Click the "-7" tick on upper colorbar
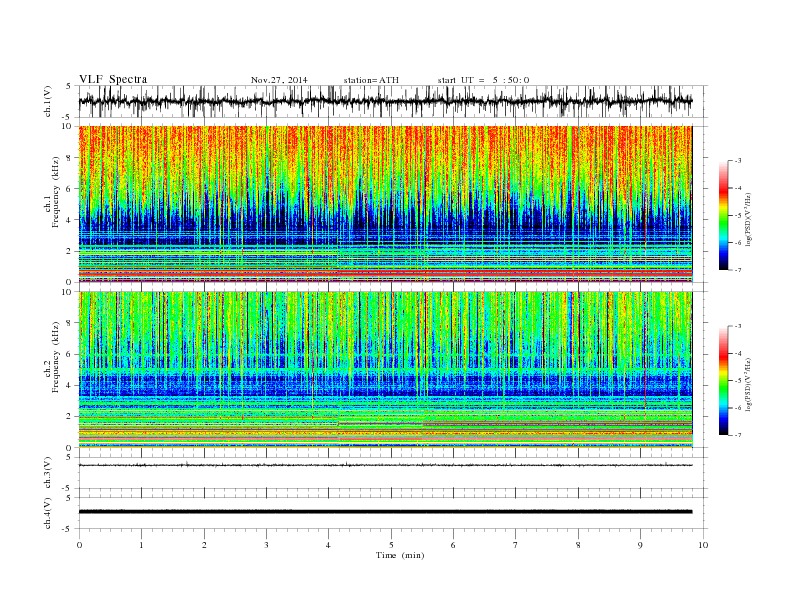The width and height of the screenshot is (792, 612). pyautogui.click(x=738, y=270)
